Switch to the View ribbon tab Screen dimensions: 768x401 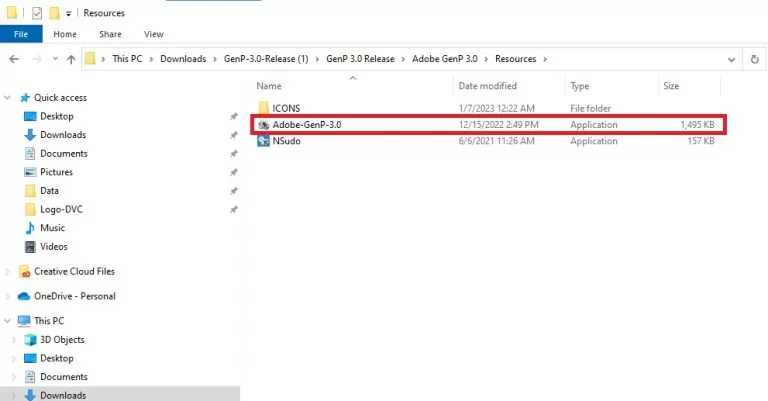pyautogui.click(x=153, y=34)
